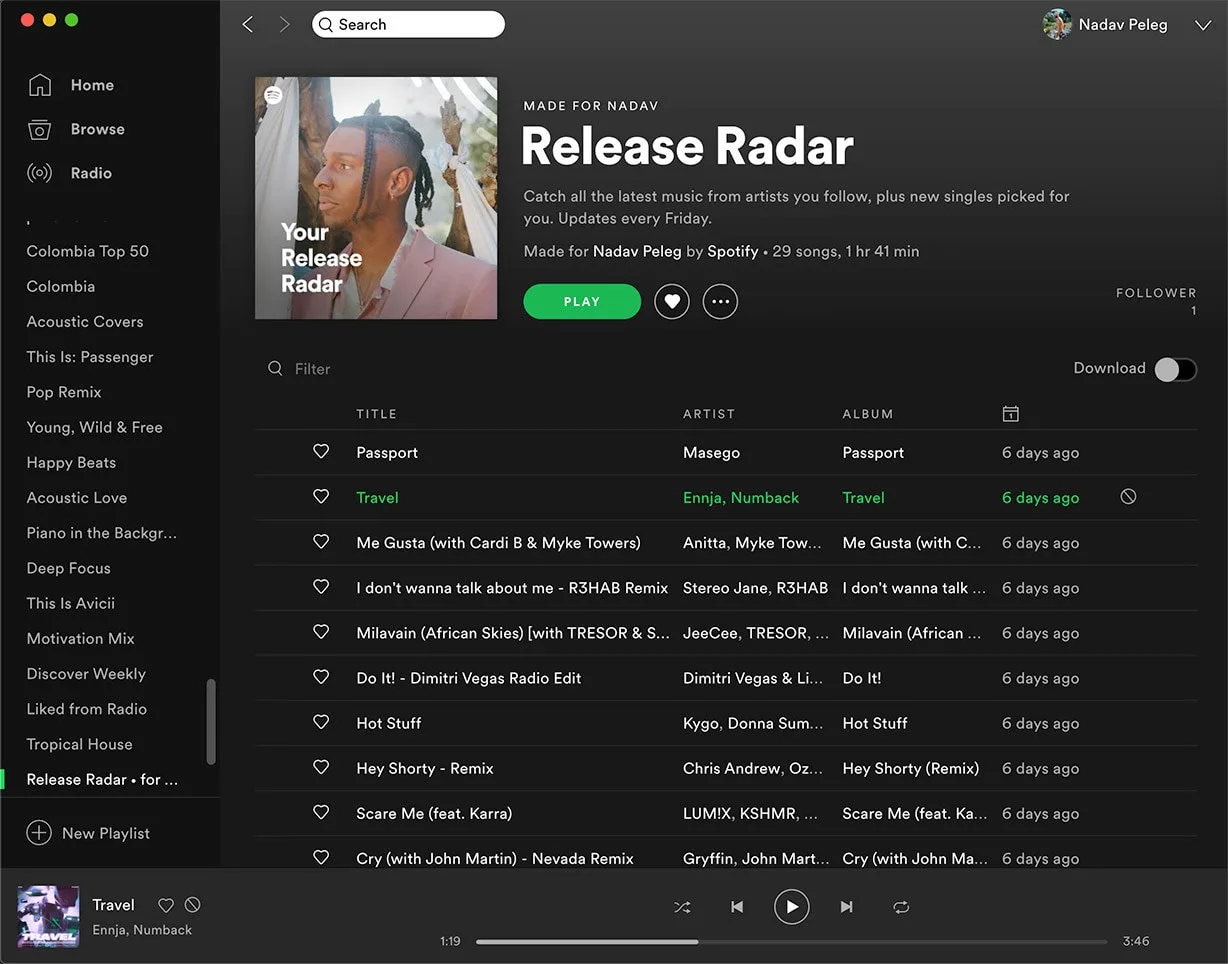The image size is (1228, 964).
Task: Click the calendar date-added column icon
Action: click(1011, 414)
